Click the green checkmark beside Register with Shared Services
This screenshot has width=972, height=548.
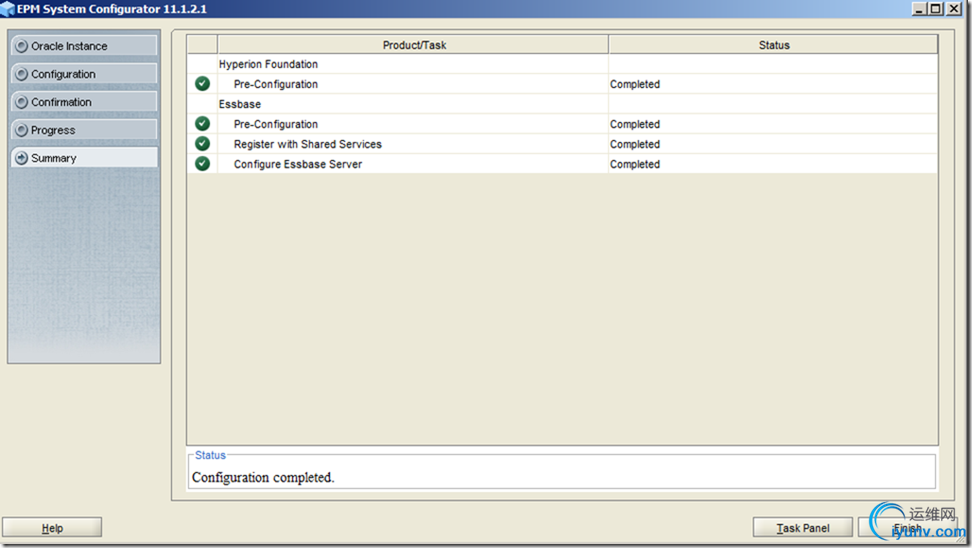click(x=202, y=144)
